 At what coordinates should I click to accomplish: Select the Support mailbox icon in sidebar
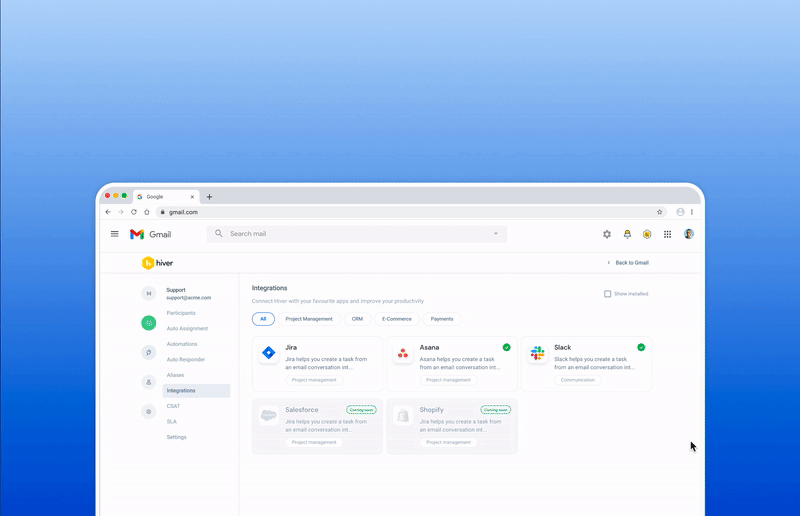click(148, 293)
